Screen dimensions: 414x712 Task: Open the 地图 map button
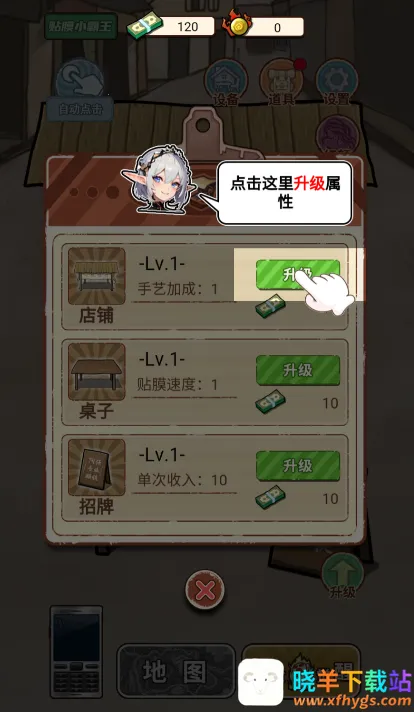tap(176, 671)
